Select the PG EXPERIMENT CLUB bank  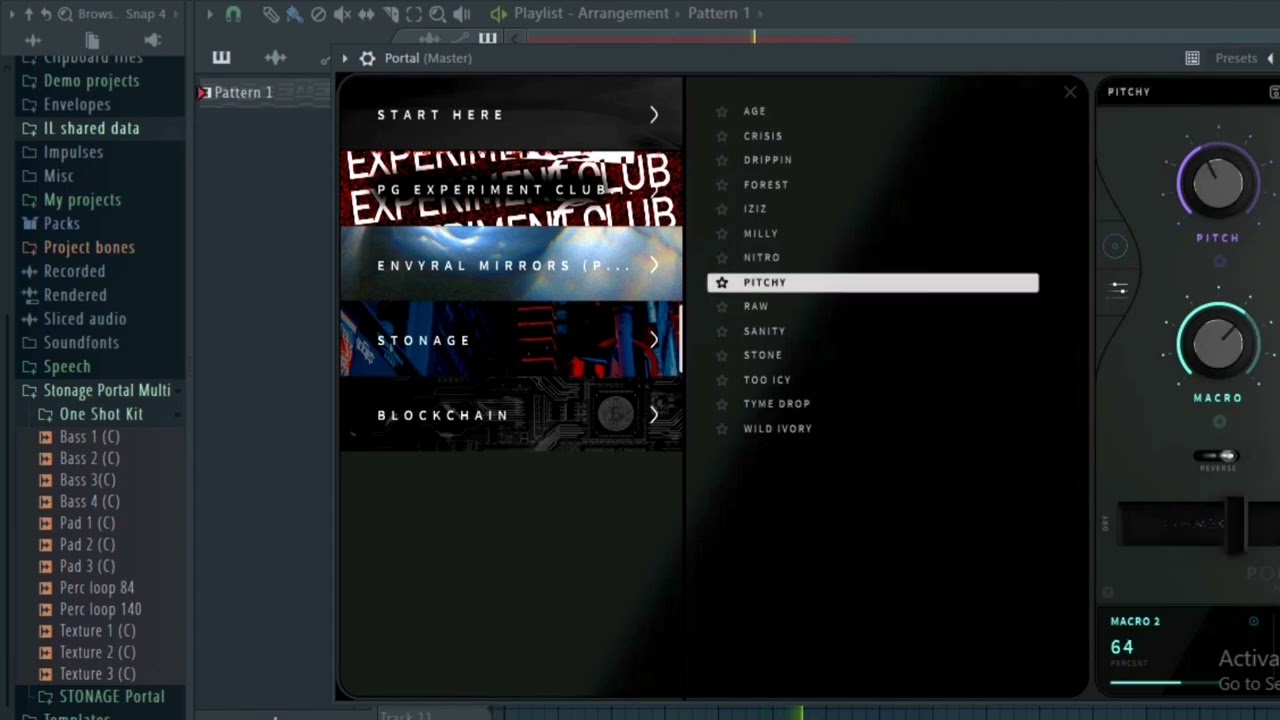pos(511,190)
